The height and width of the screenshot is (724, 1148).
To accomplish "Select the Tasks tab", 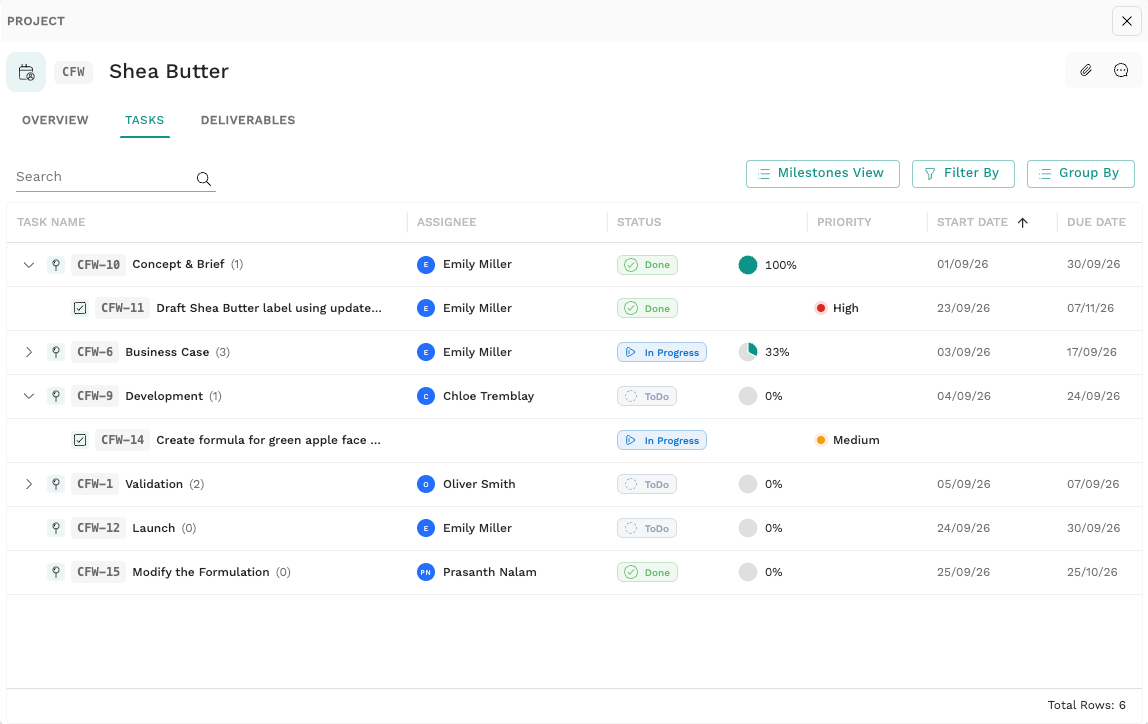I will (x=144, y=120).
